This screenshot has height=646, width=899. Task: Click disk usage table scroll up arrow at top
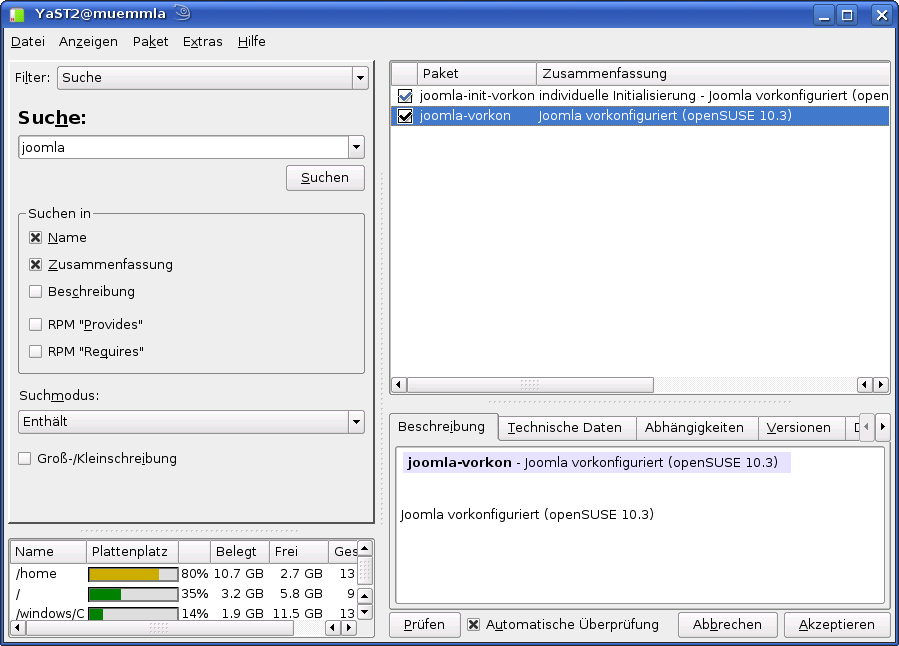(365, 549)
